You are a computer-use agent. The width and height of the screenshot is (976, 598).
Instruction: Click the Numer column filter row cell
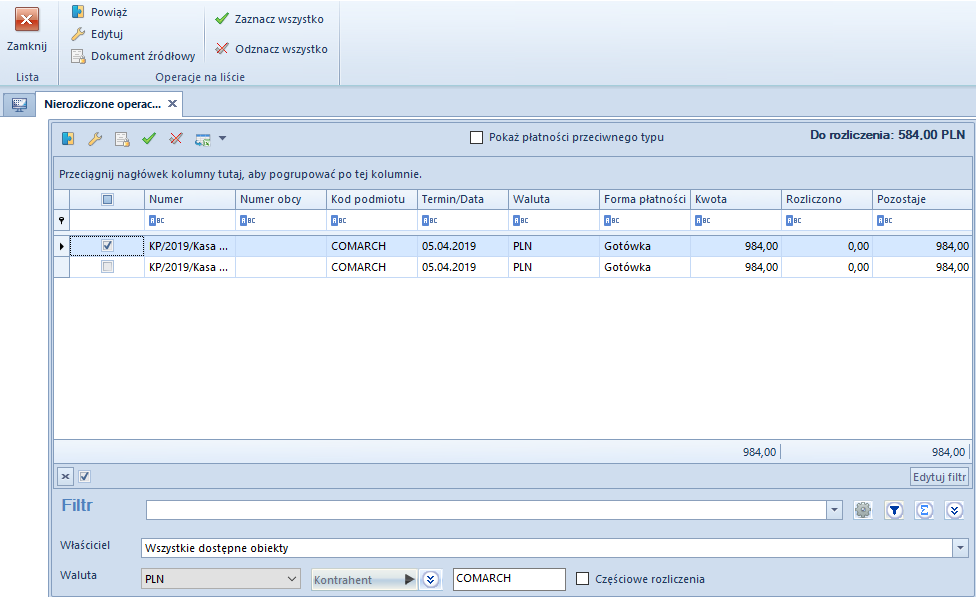coord(190,220)
